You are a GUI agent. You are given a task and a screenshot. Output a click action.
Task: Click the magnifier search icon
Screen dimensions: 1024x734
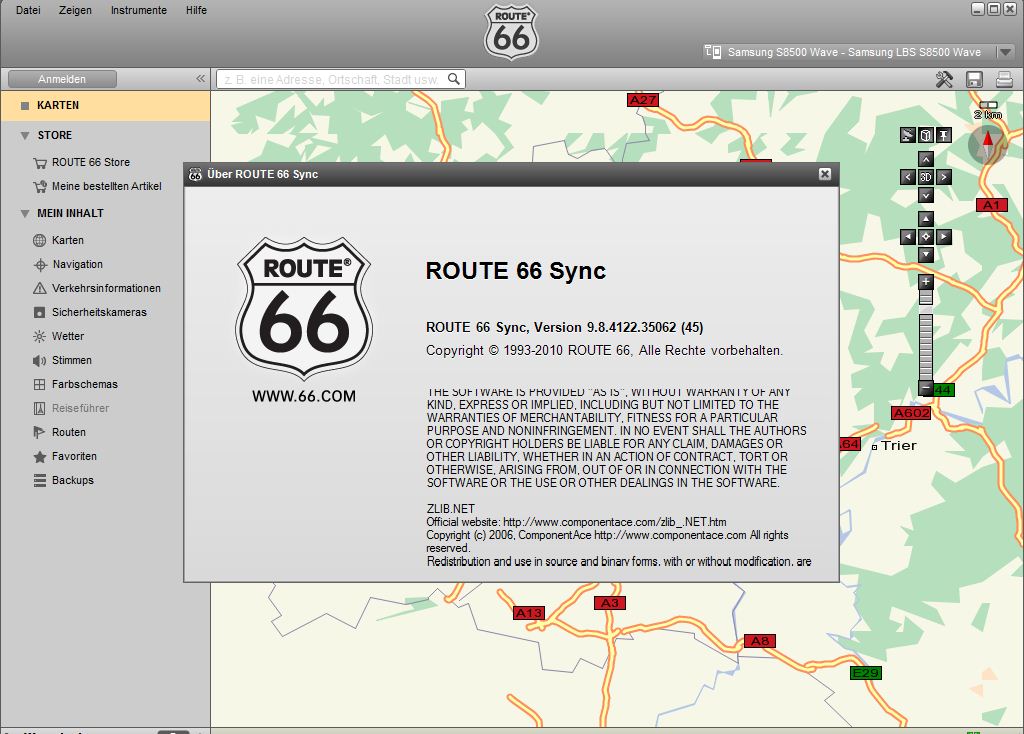[x=454, y=79]
